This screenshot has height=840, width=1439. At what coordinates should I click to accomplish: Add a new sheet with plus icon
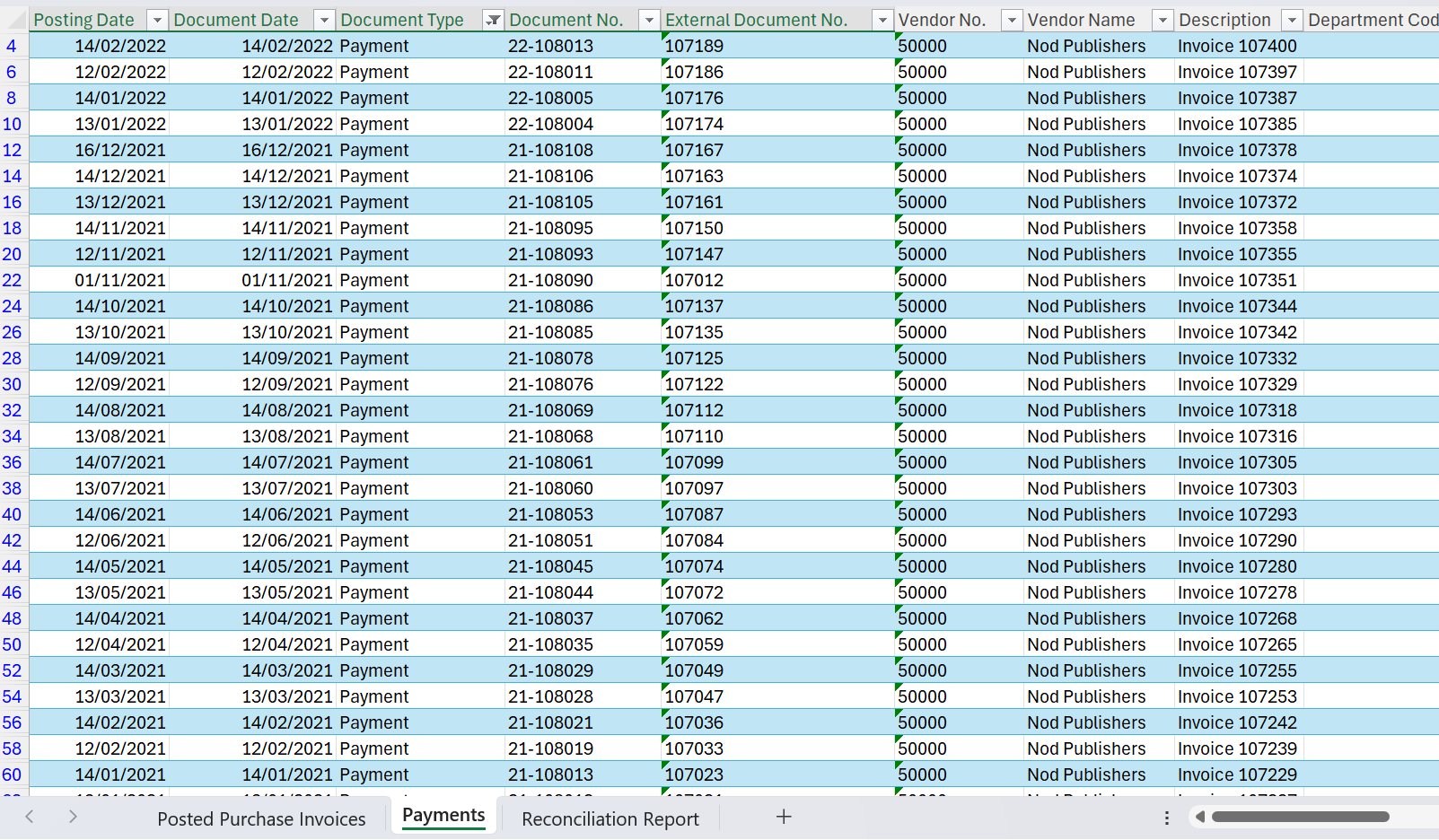783,817
